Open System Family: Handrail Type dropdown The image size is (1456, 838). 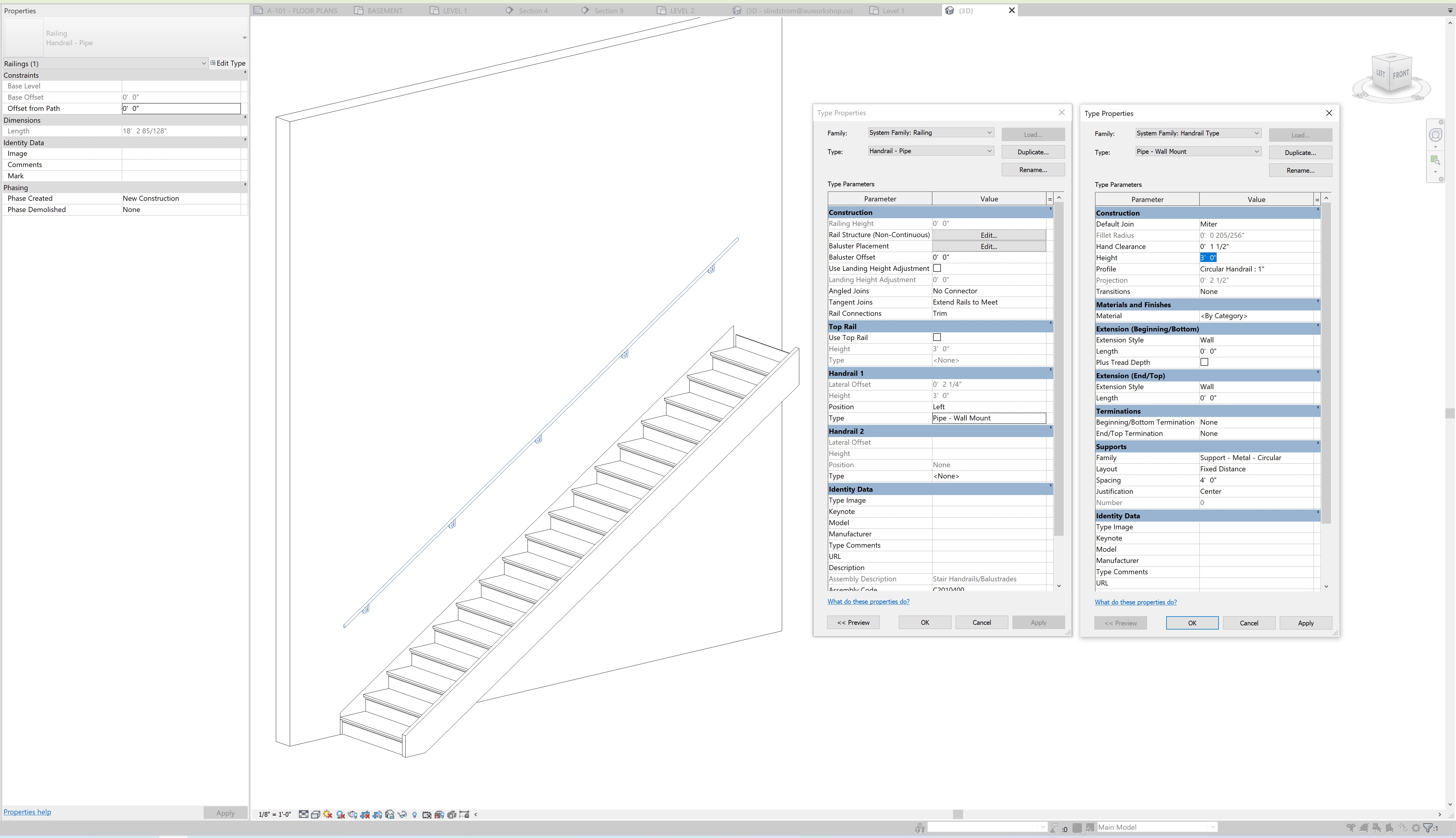coord(1198,133)
